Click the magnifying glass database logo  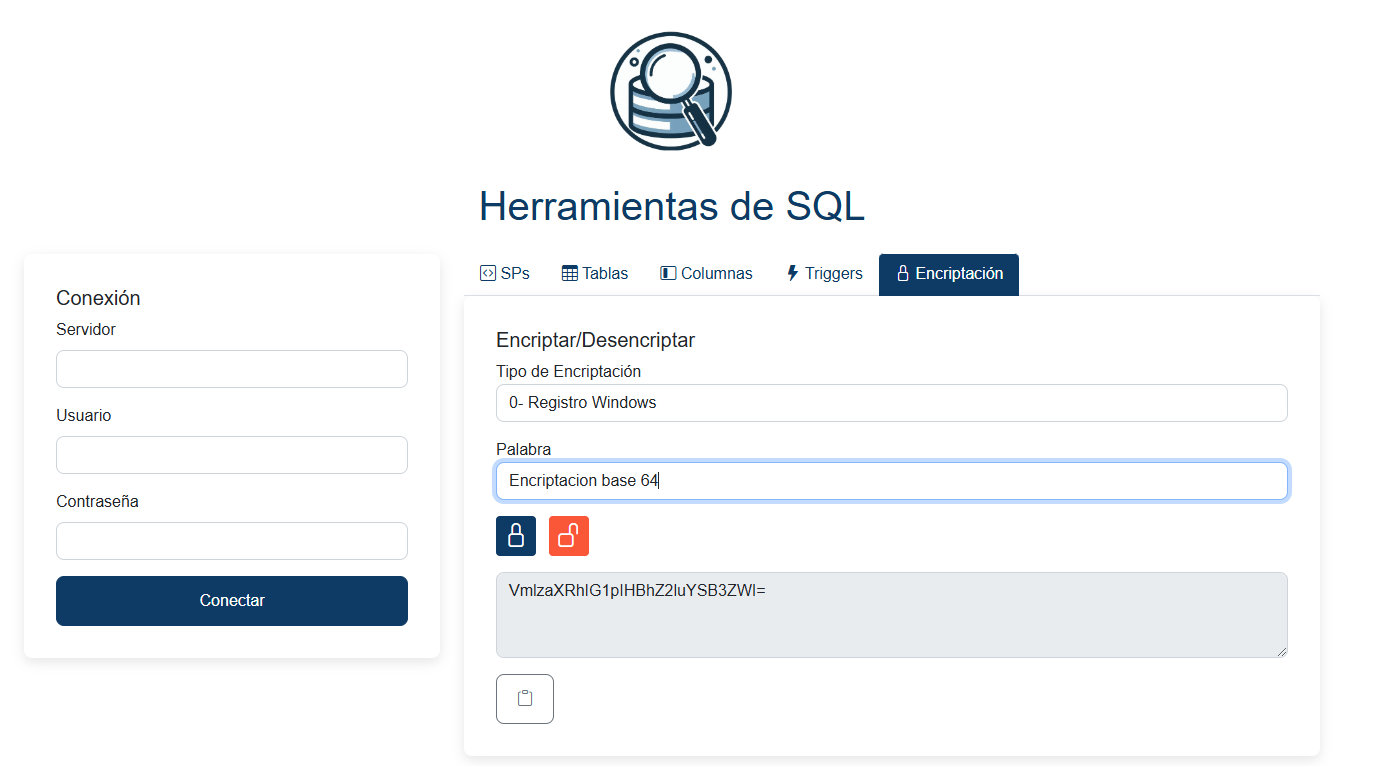[671, 91]
